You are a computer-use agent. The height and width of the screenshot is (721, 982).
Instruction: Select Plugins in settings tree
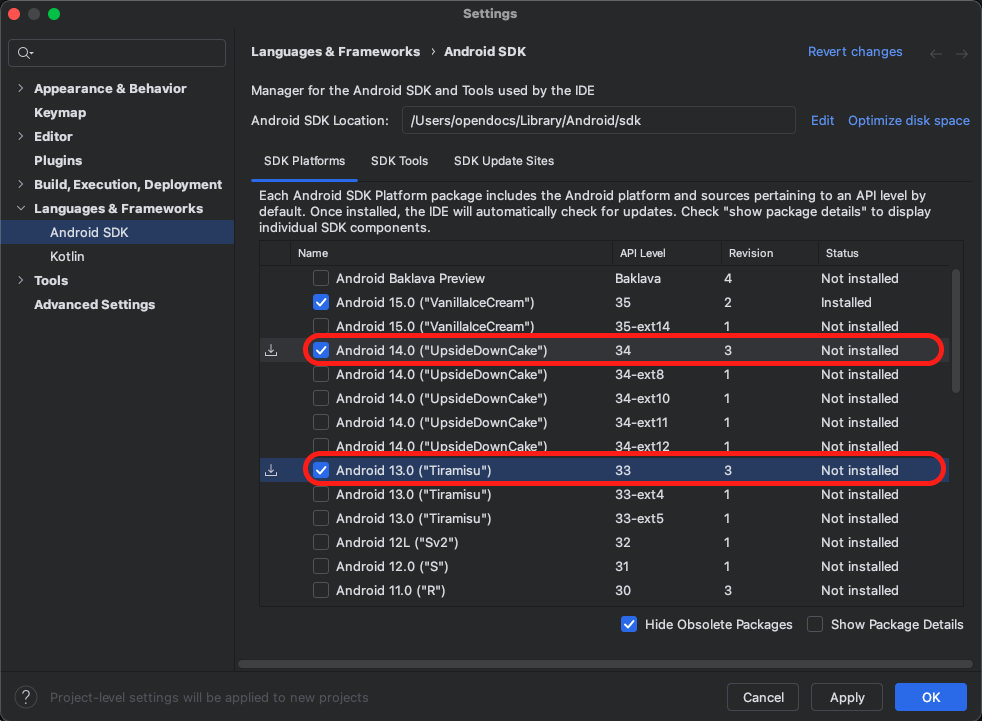[x=58, y=160]
